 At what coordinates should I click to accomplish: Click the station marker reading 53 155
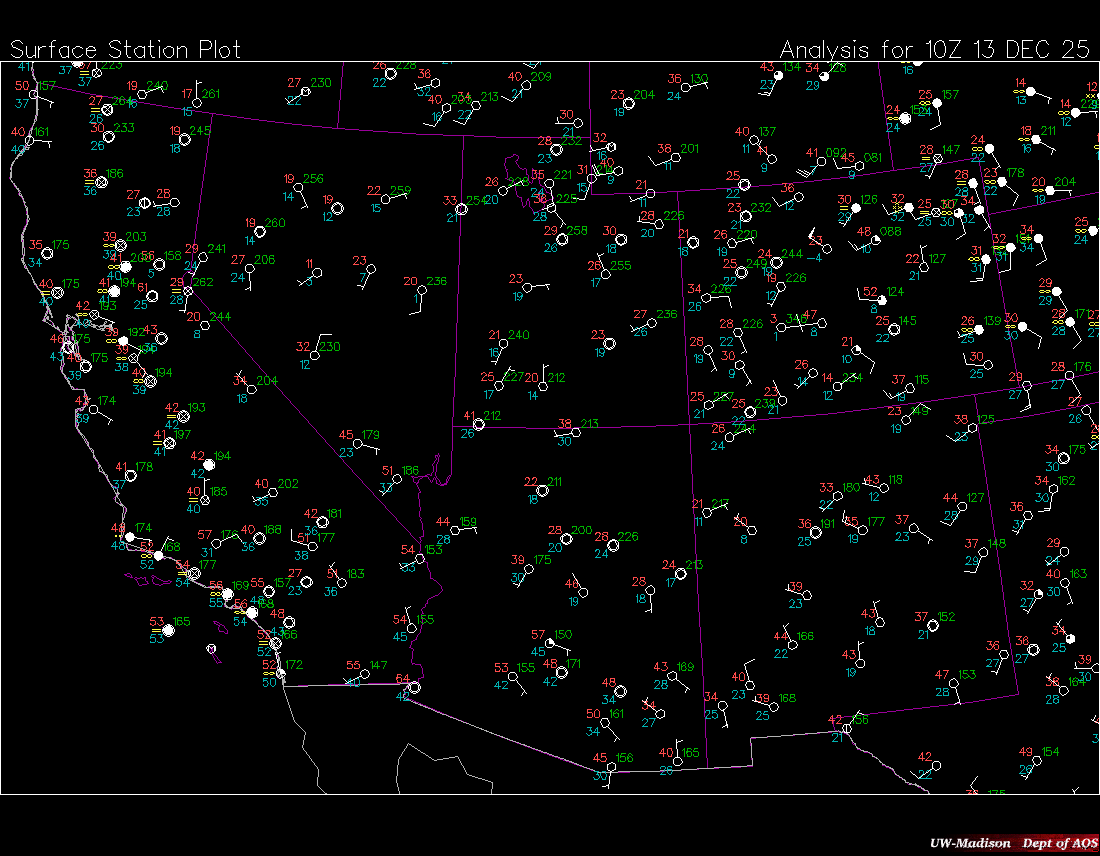[x=514, y=676]
